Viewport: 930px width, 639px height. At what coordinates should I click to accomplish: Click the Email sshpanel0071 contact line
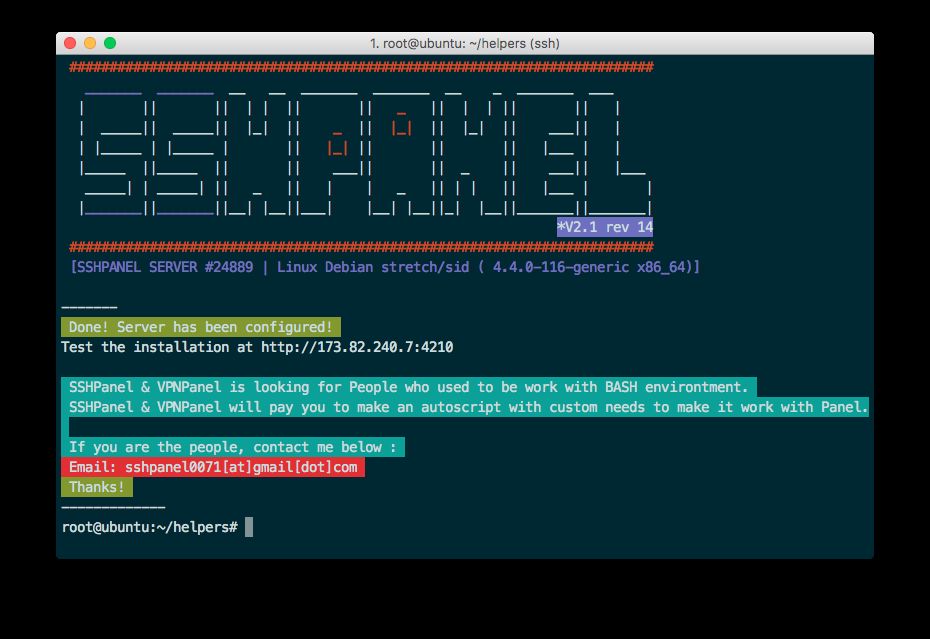click(213, 467)
